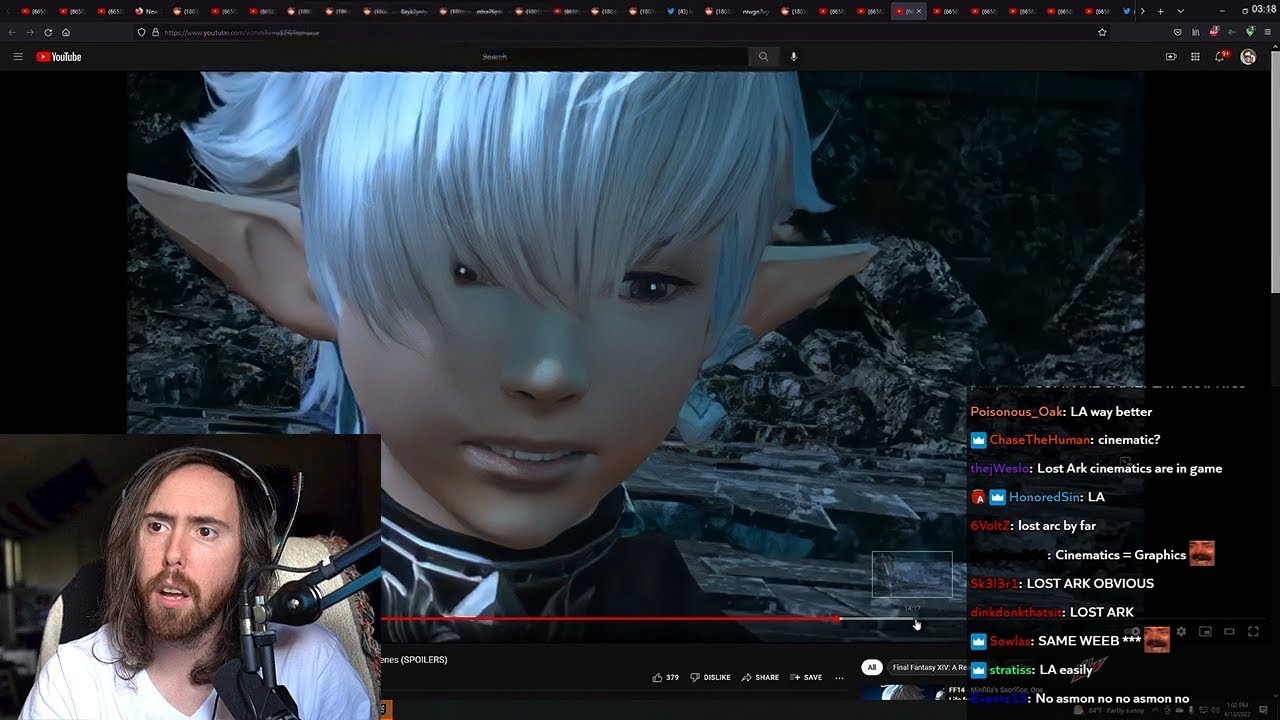Go to the browser home page icon
Image resolution: width=1280 pixels, height=720 pixels.
pyautogui.click(x=66, y=32)
